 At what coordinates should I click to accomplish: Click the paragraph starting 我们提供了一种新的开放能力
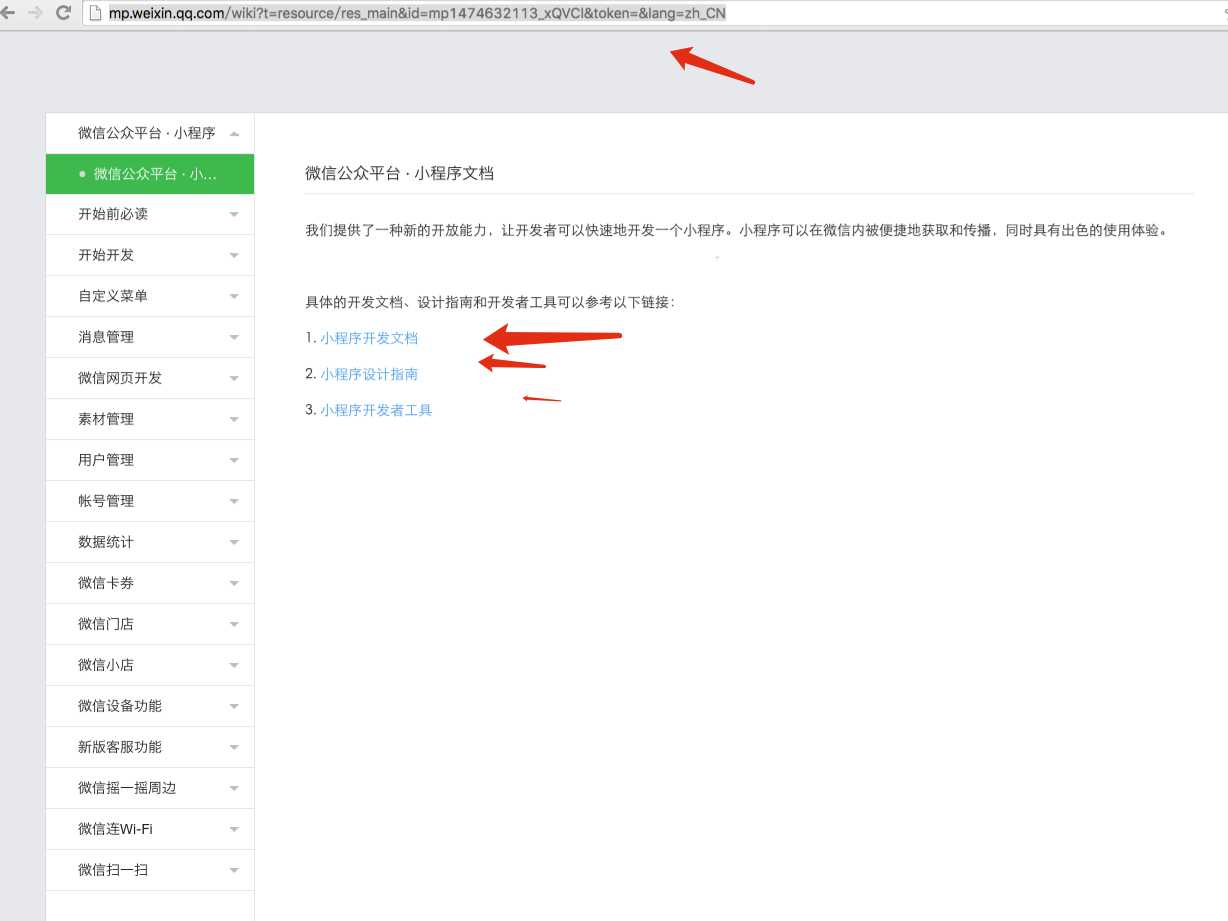click(736, 230)
